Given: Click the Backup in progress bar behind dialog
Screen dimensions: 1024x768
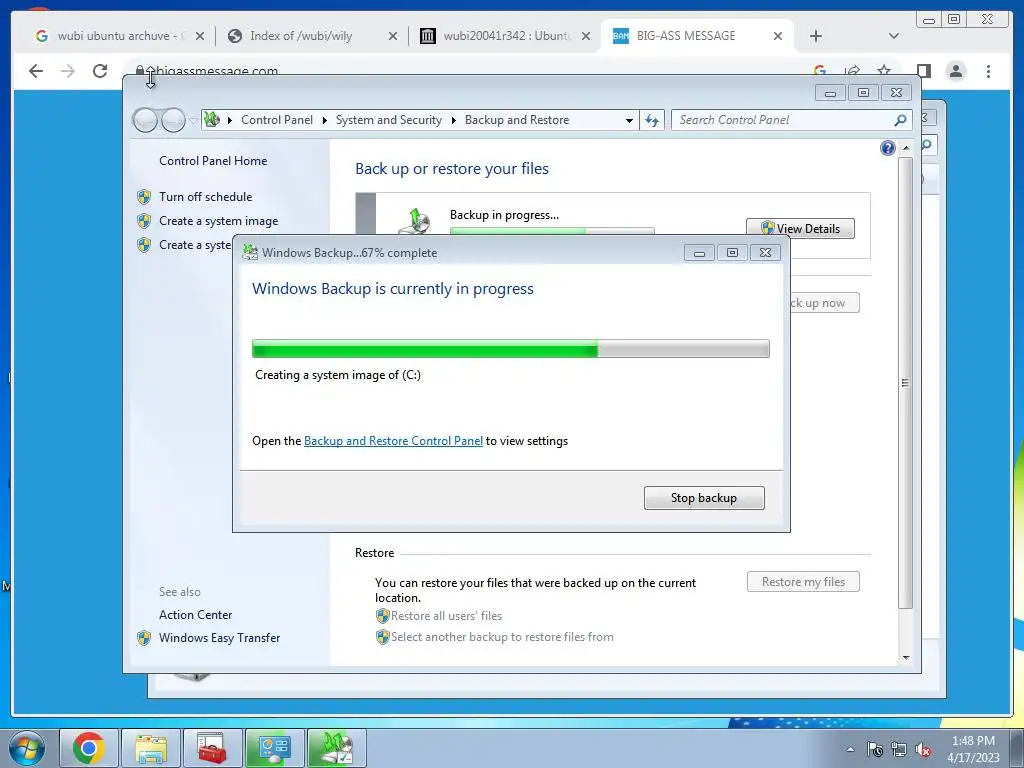Looking at the screenshot, I should pos(552,231).
